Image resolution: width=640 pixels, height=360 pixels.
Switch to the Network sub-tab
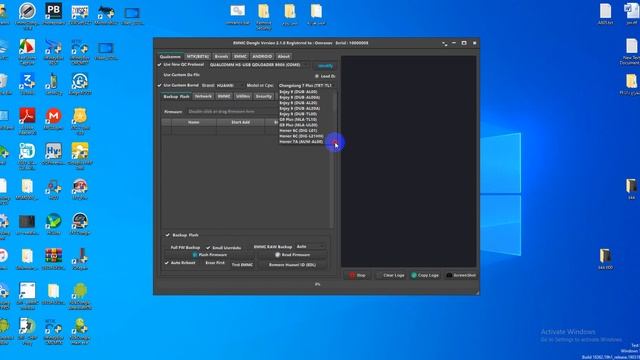(x=203, y=96)
